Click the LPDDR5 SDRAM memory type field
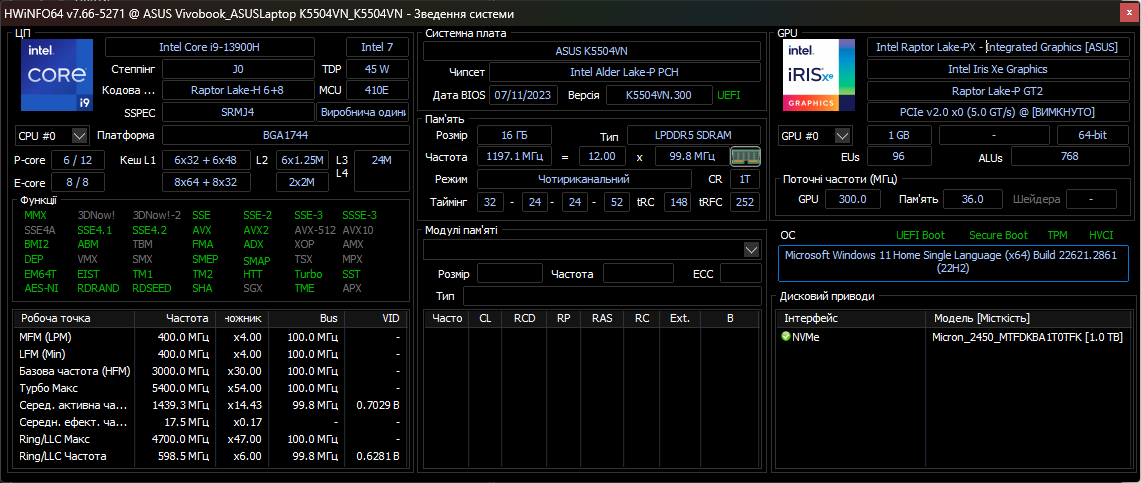The height and width of the screenshot is (483, 1141). point(692,135)
